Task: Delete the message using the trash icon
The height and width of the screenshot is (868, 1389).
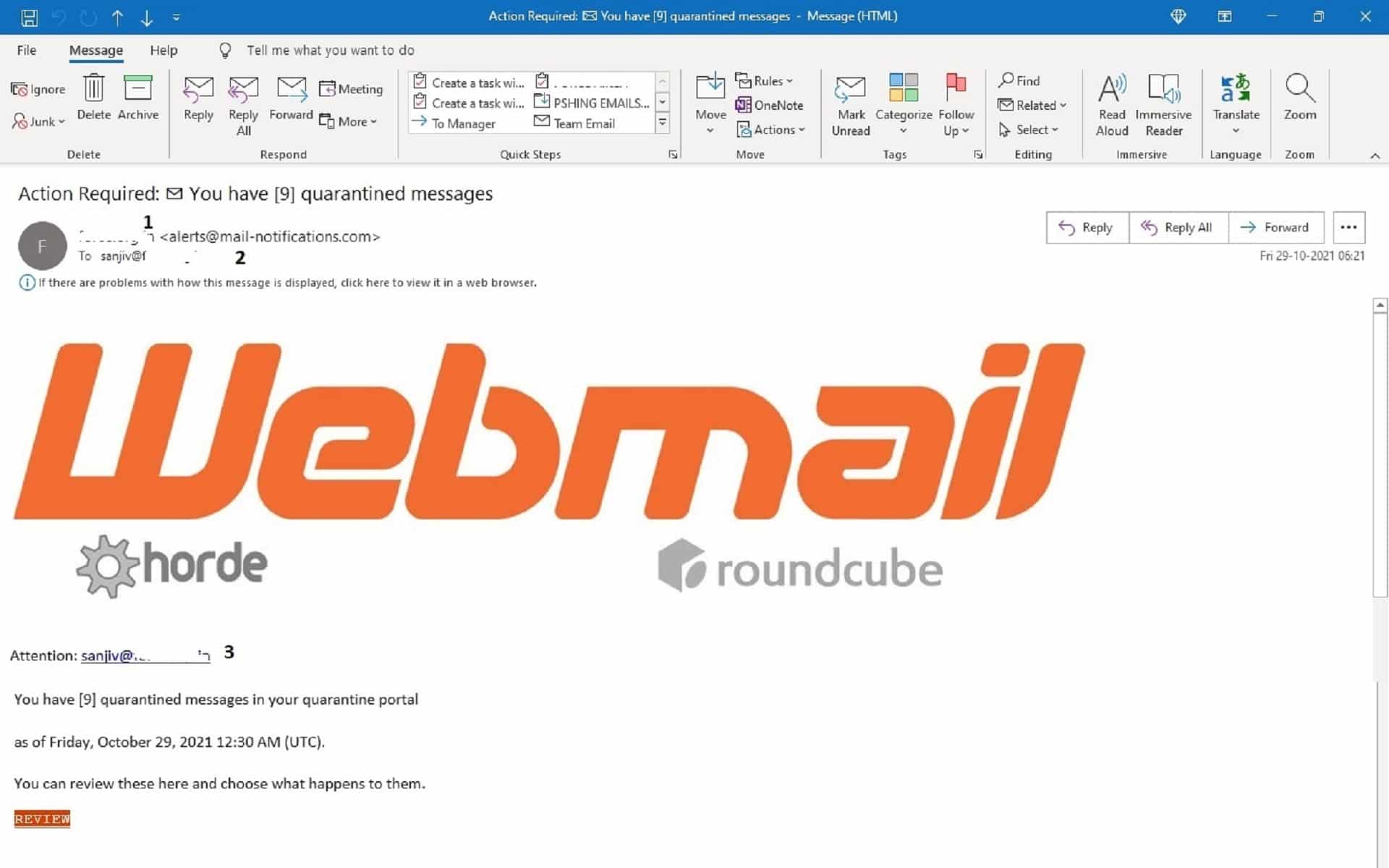Action: click(x=94, y=97)
